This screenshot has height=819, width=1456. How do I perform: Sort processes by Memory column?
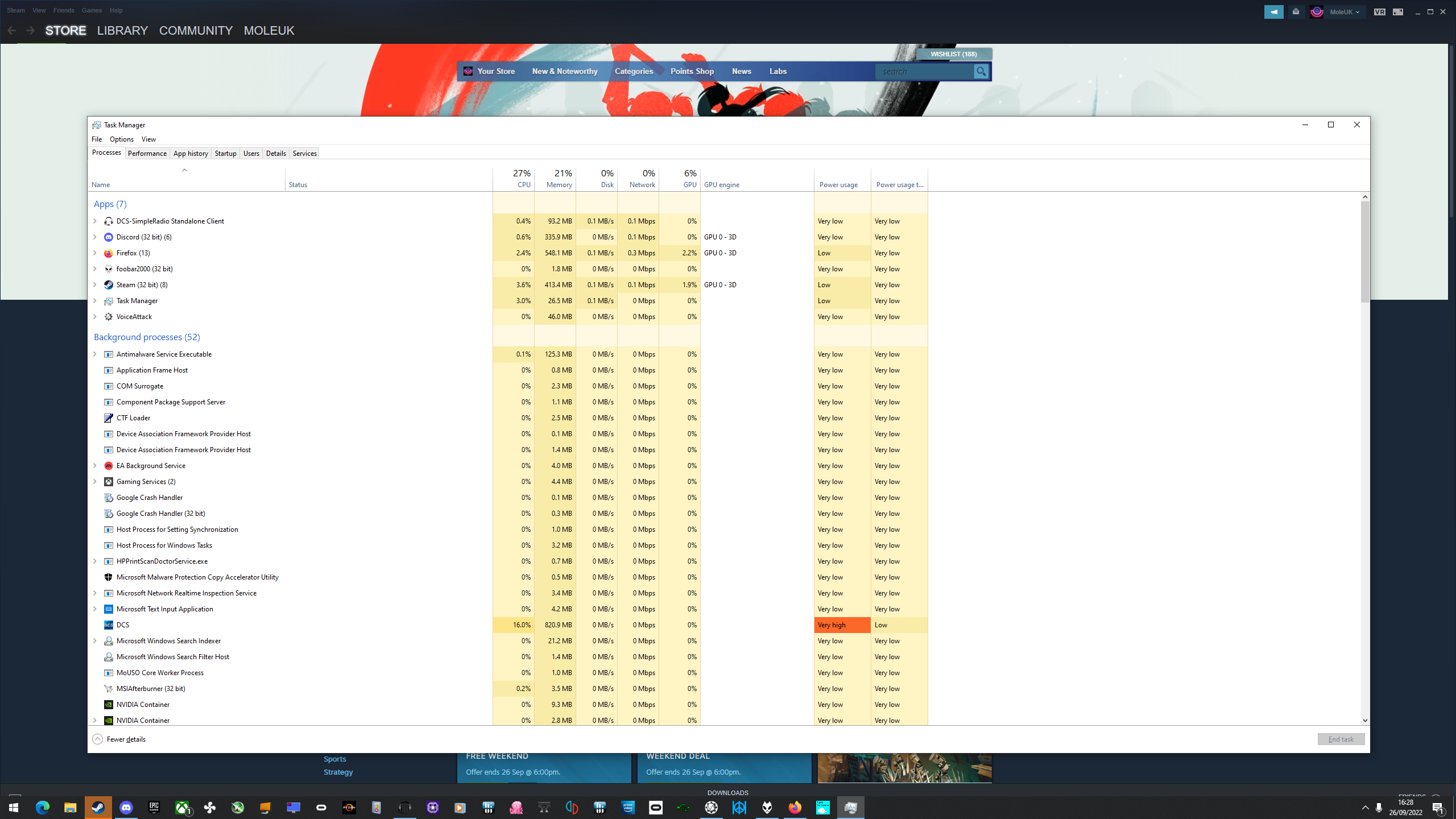tap(555, 179)
